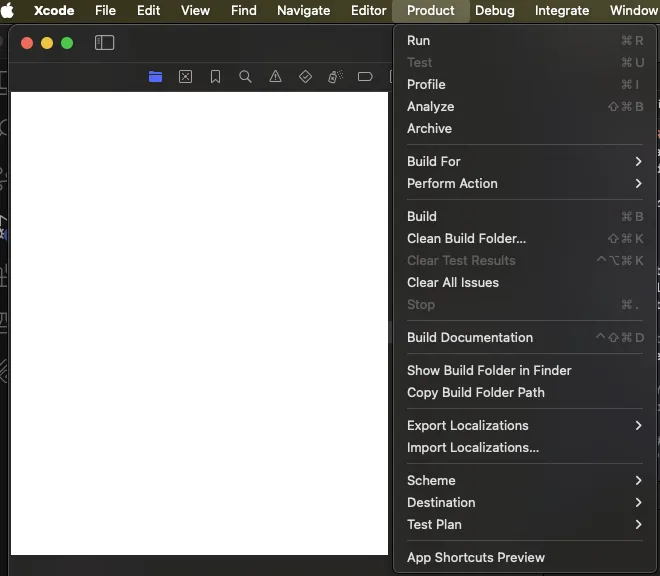This screenshot has width=660, height=576.
Task: Select Clean Build Folder menu item
Action: pyautogui.click(x=466, y=238)
